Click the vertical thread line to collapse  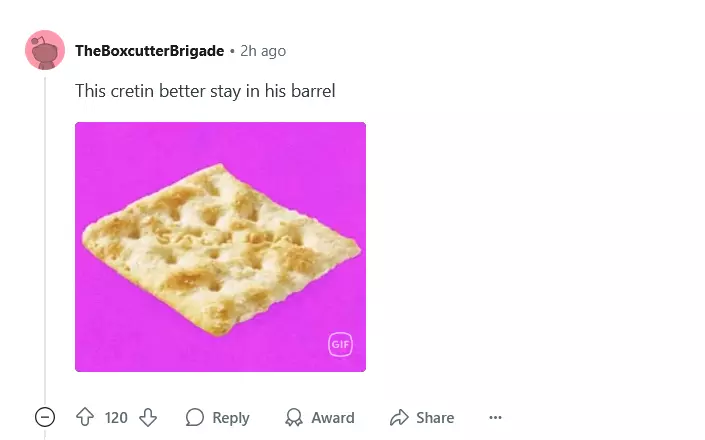[45, 238]
